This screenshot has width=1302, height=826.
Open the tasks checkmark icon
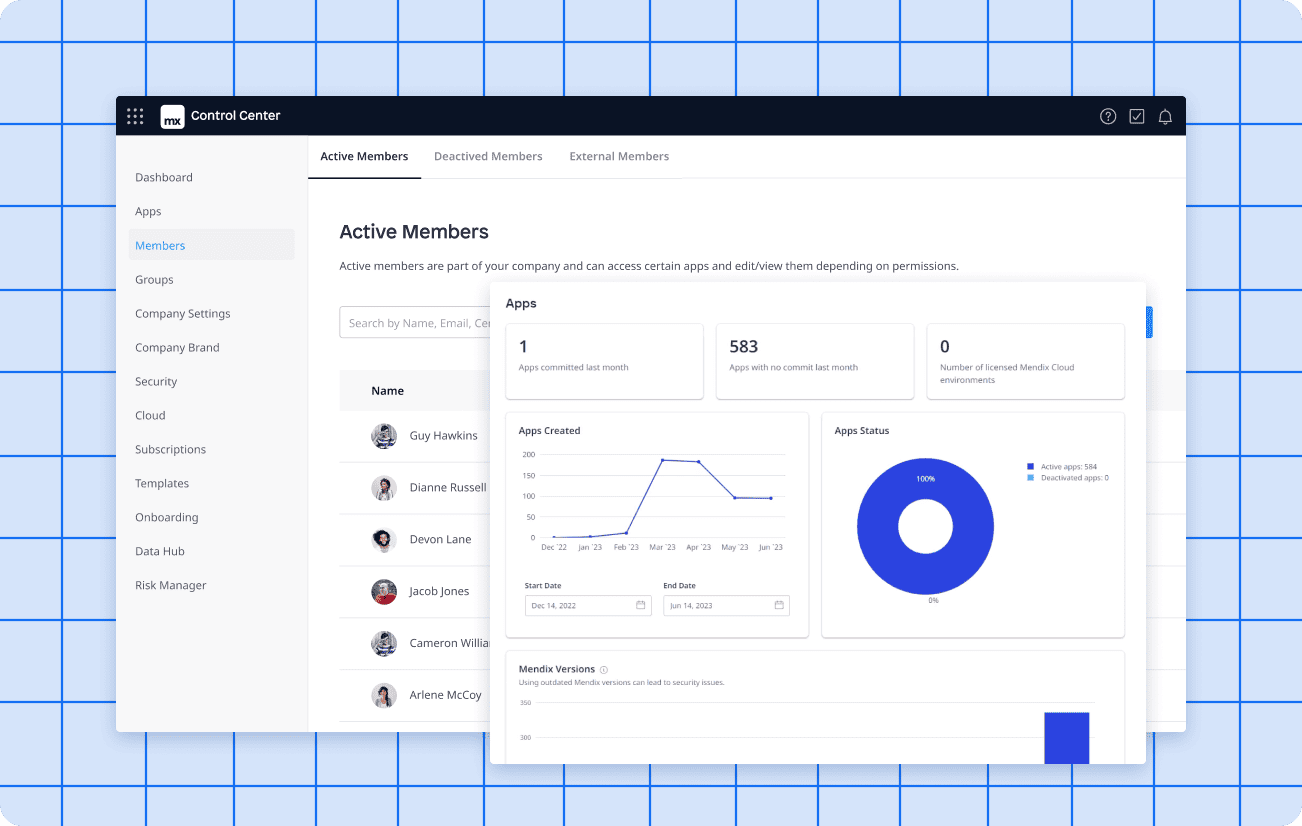pos(1137,117)
